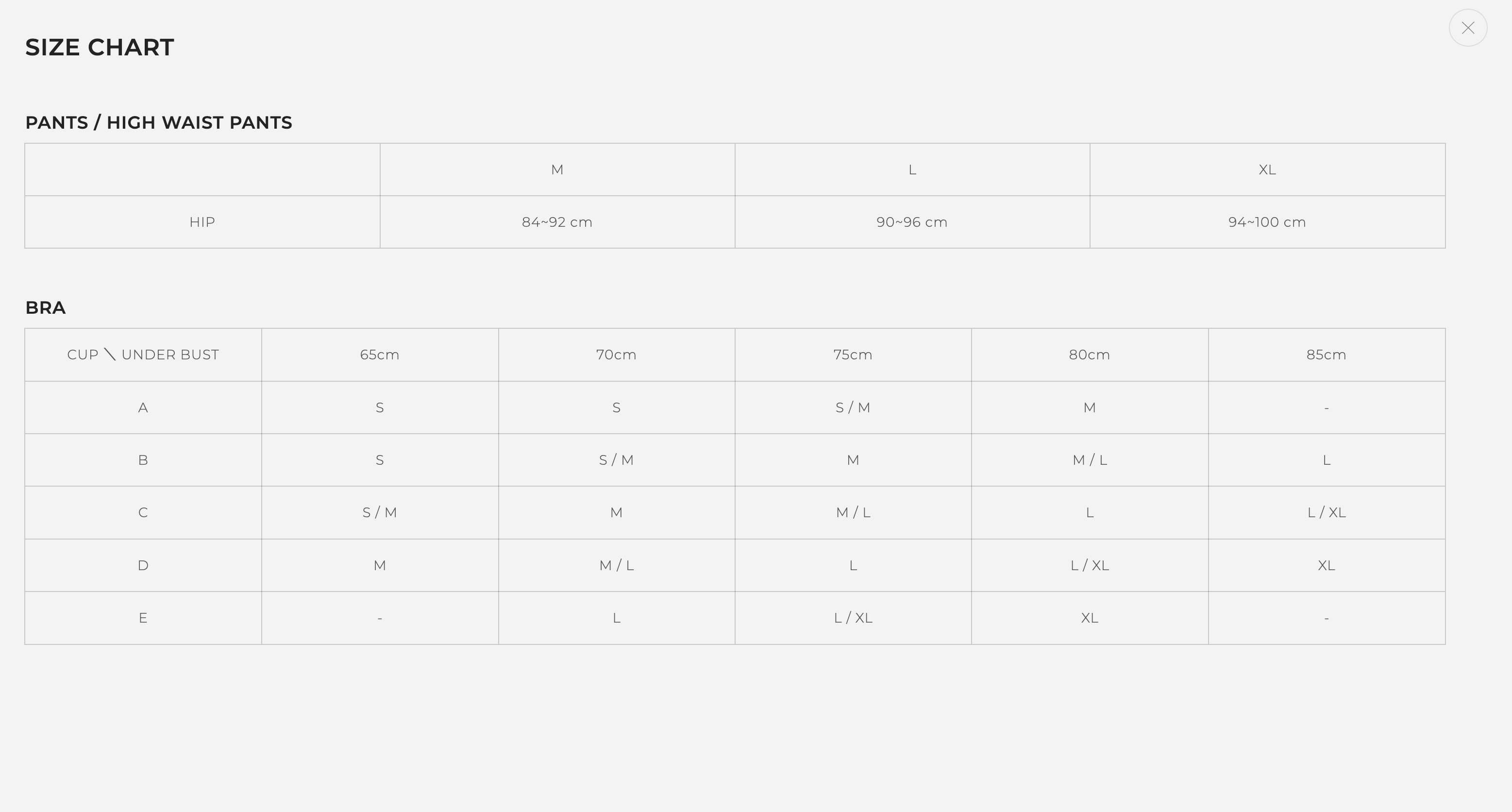Select the 85cm under bust column header
The height and width of the screenshot is (812, 1512).
(1326, 355)
